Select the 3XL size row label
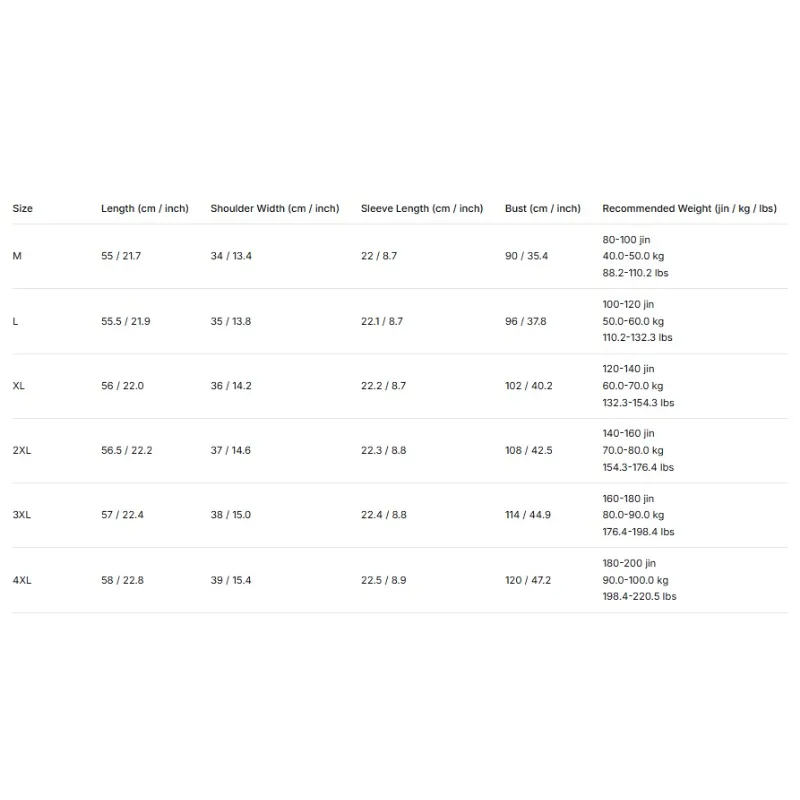The width and height of the screenshot is (800, 800). click(21, 515)
